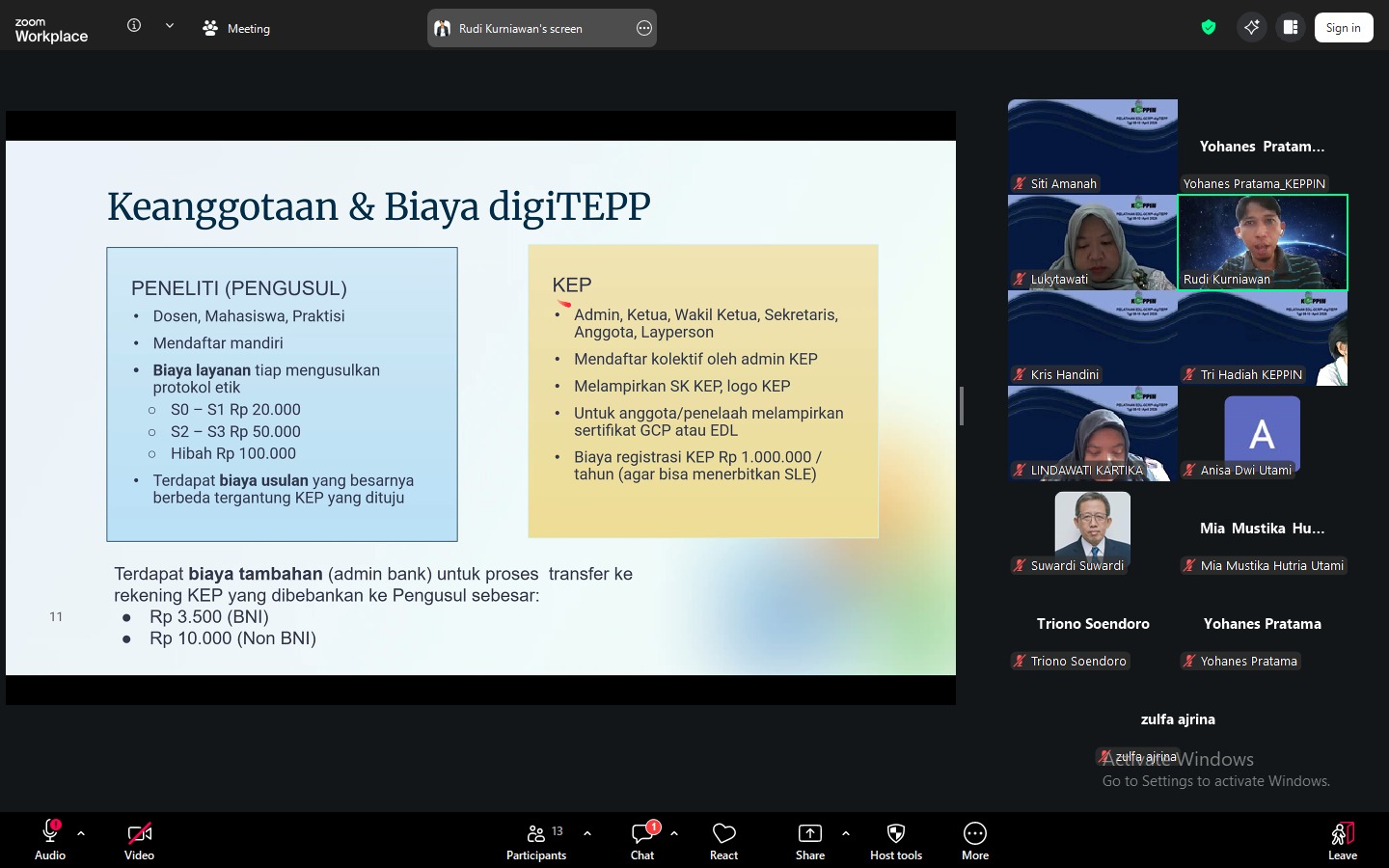Viewport: 1389px width, 868px height.
Task: Change the view layout icon
Action: (x=1291, y=27)
